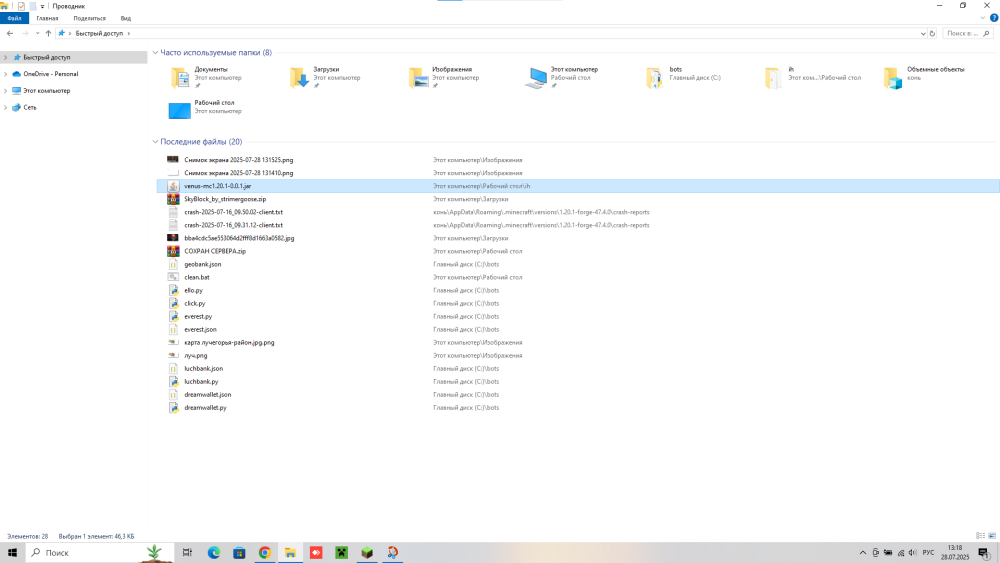Open the Документы folder icon
1000x563 pixels.
click(180, 77)
